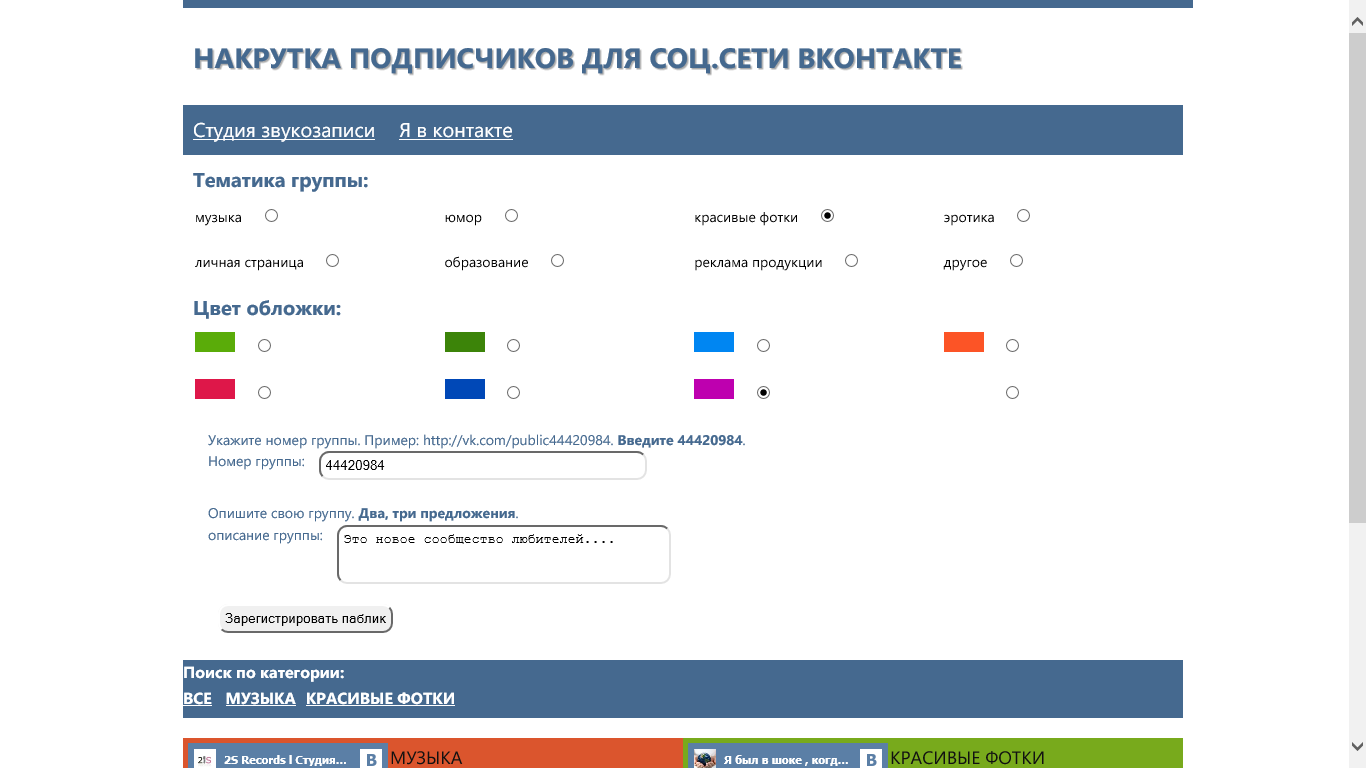Viewport: 1366px width, 768px height.
Task: Click the VK logo icon on 2S Records card
Action: 371,759
